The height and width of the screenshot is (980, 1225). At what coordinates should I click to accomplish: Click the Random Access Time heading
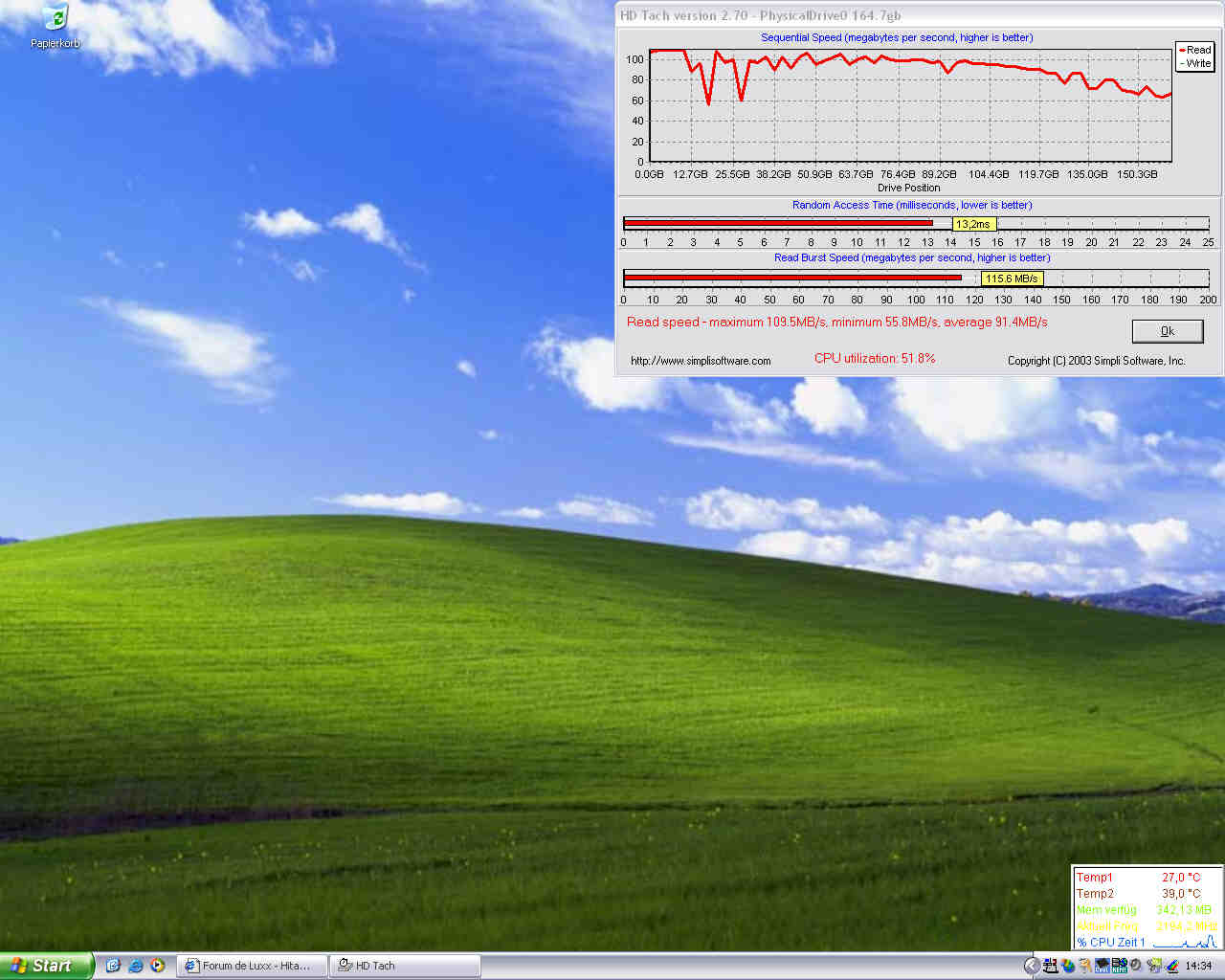tap(912, 205)
